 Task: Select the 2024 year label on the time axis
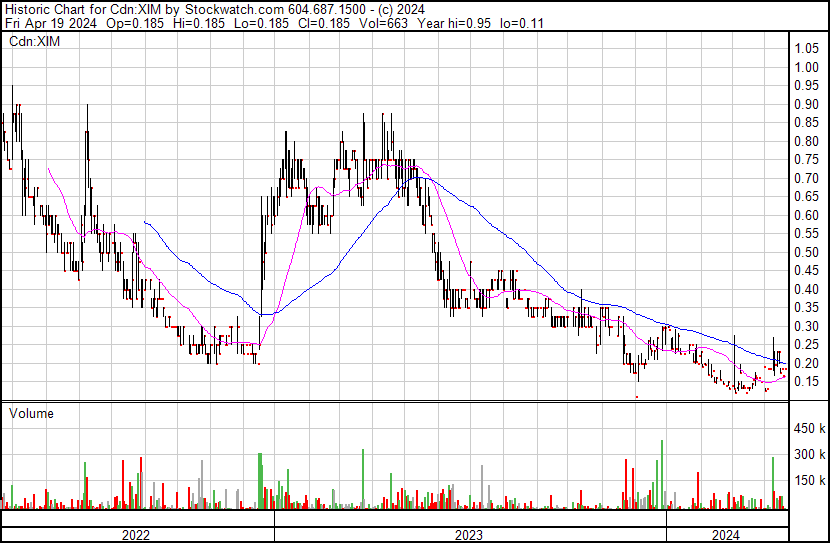click(x=726, y=535)
